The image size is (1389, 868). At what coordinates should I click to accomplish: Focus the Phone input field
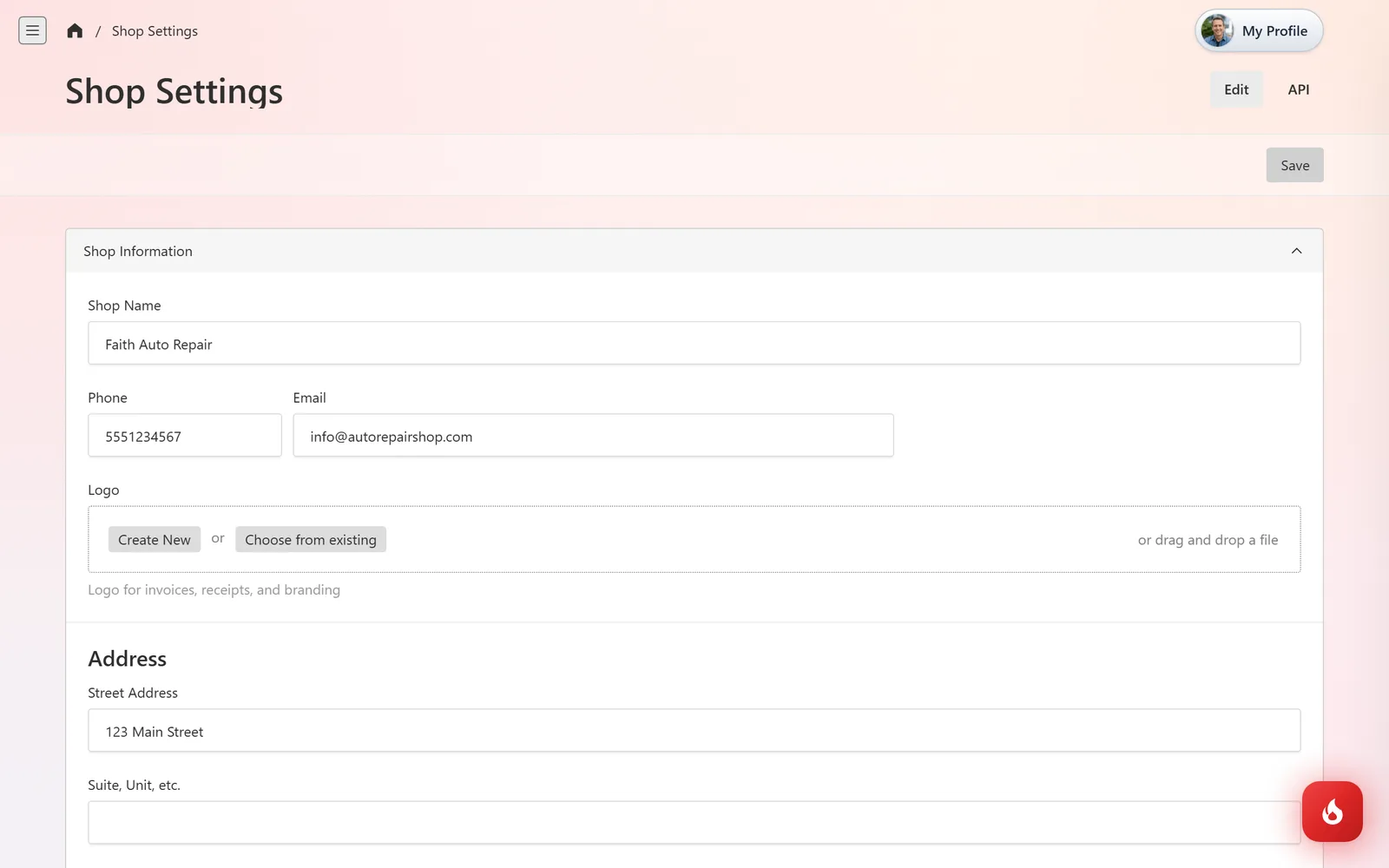click(x=185, y=435)
